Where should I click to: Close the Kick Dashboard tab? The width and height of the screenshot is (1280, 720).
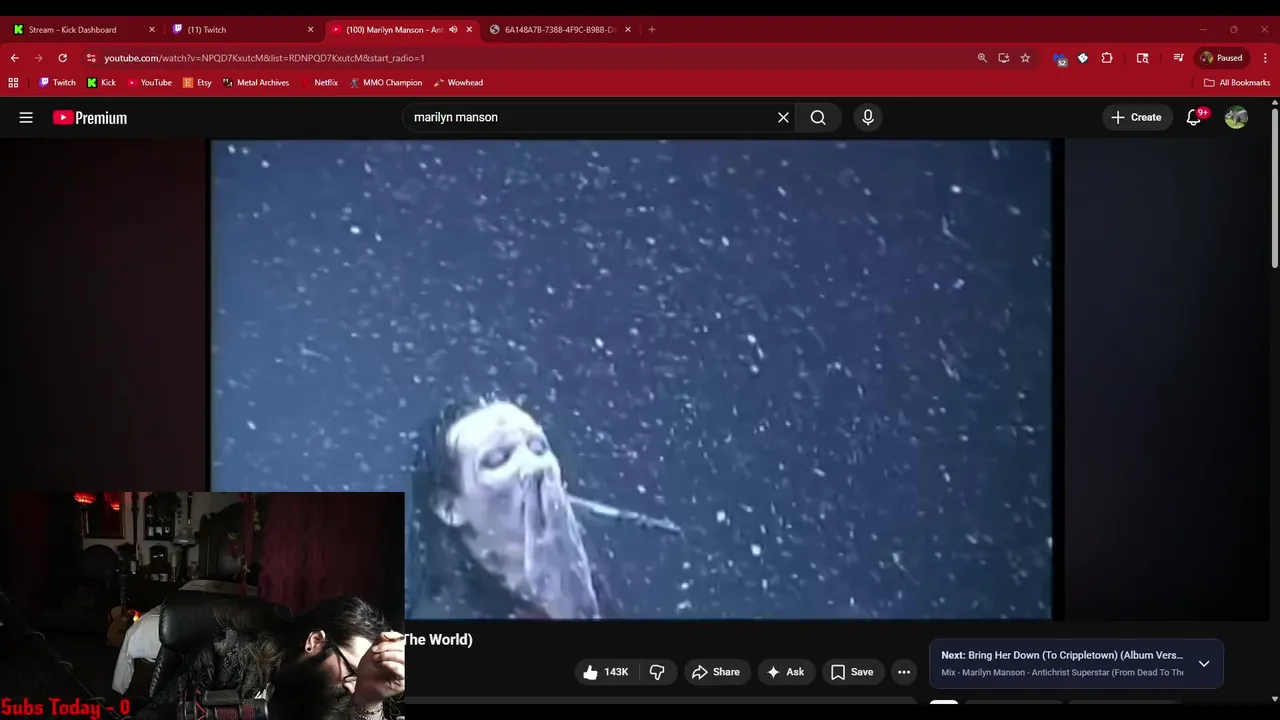(x=152, y=30)
